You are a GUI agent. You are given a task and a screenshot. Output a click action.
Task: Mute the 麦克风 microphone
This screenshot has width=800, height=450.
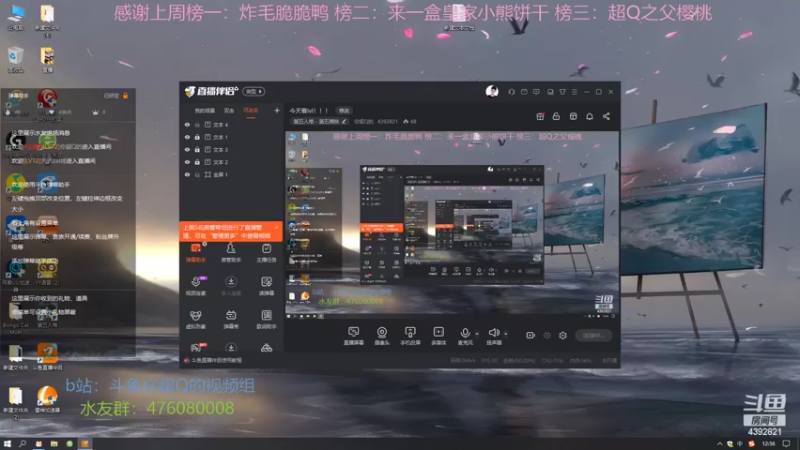point(465,336)
